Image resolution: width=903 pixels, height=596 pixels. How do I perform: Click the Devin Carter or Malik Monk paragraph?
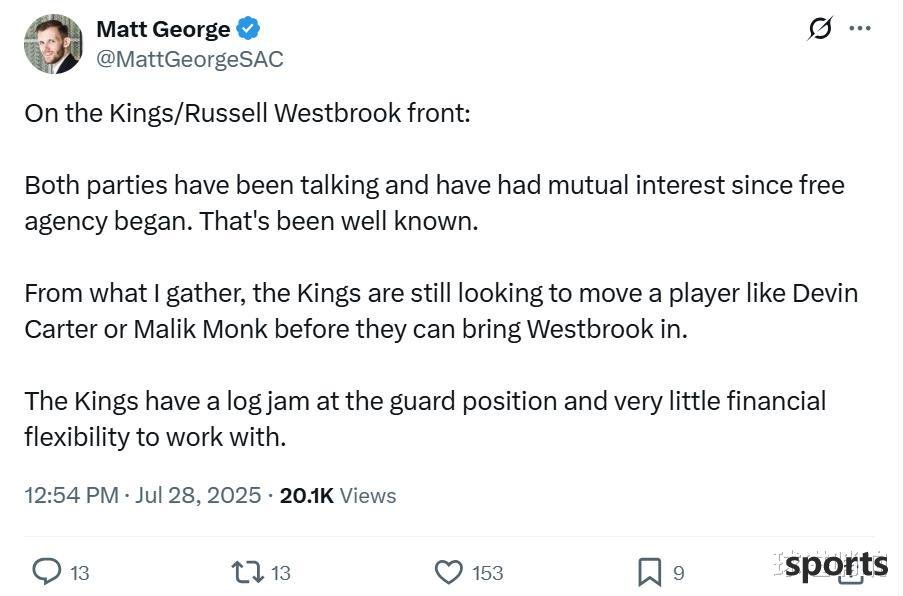[x=440, y=311]
